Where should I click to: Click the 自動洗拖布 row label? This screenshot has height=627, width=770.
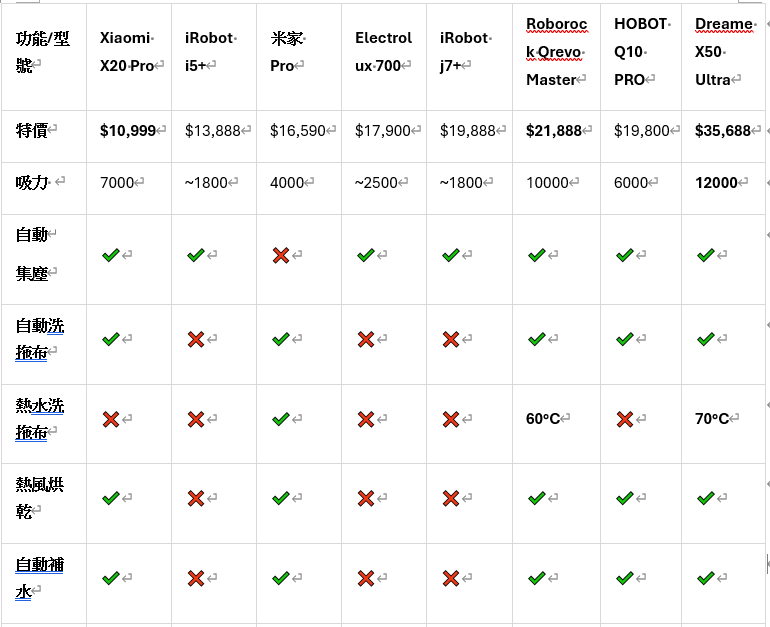coord(39,339)
